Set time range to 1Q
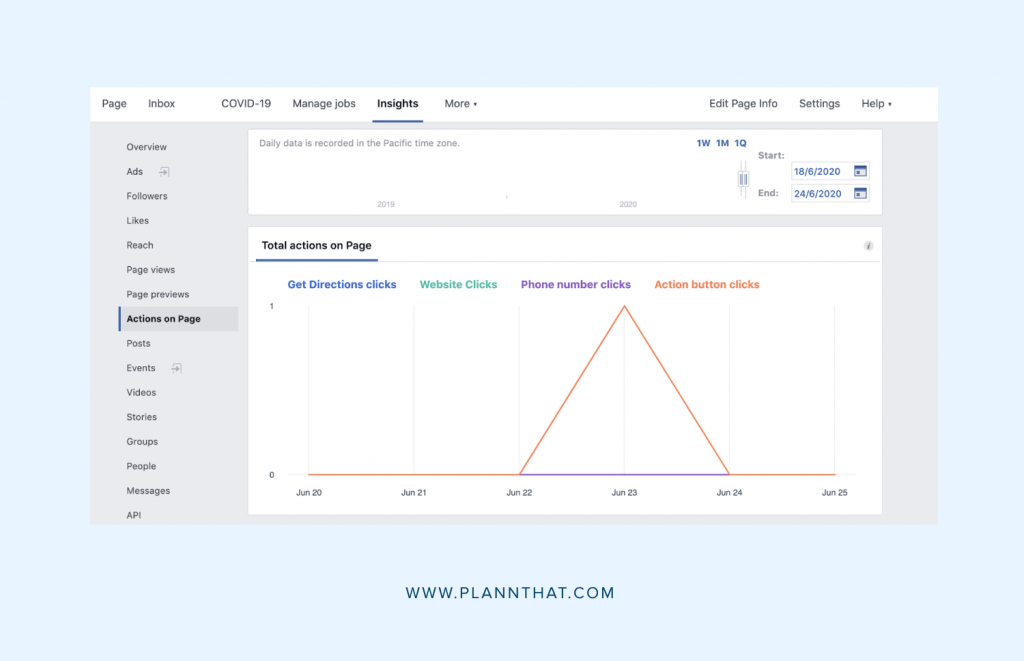 point(740,143)
